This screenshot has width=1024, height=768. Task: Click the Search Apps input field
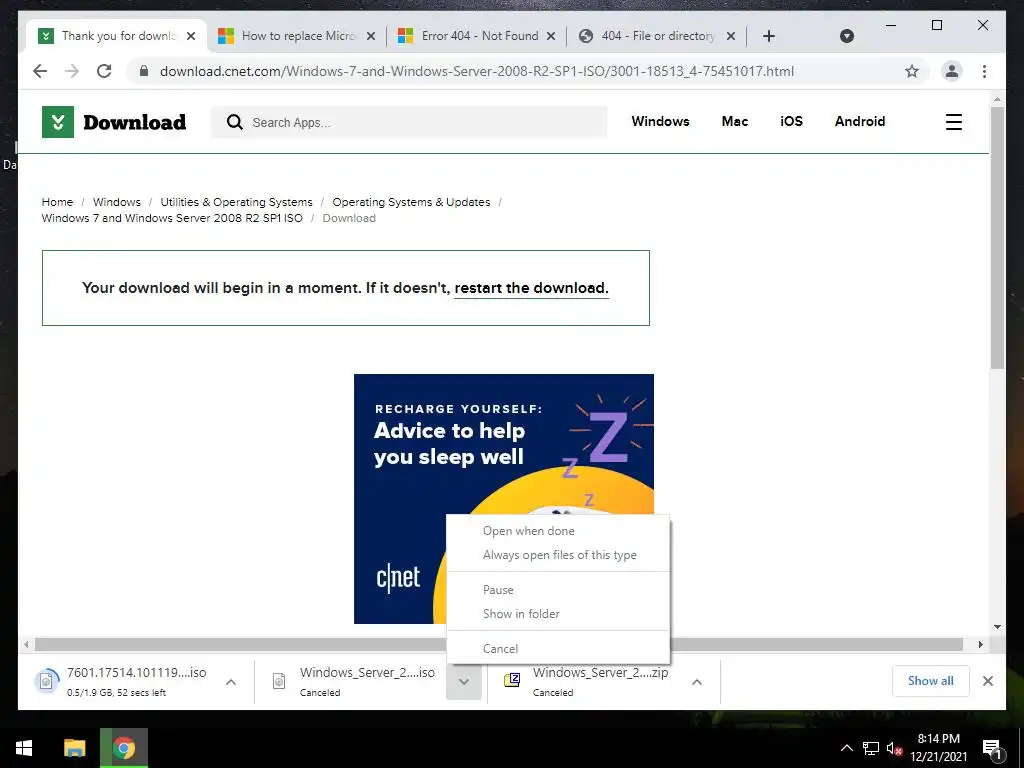409,122
